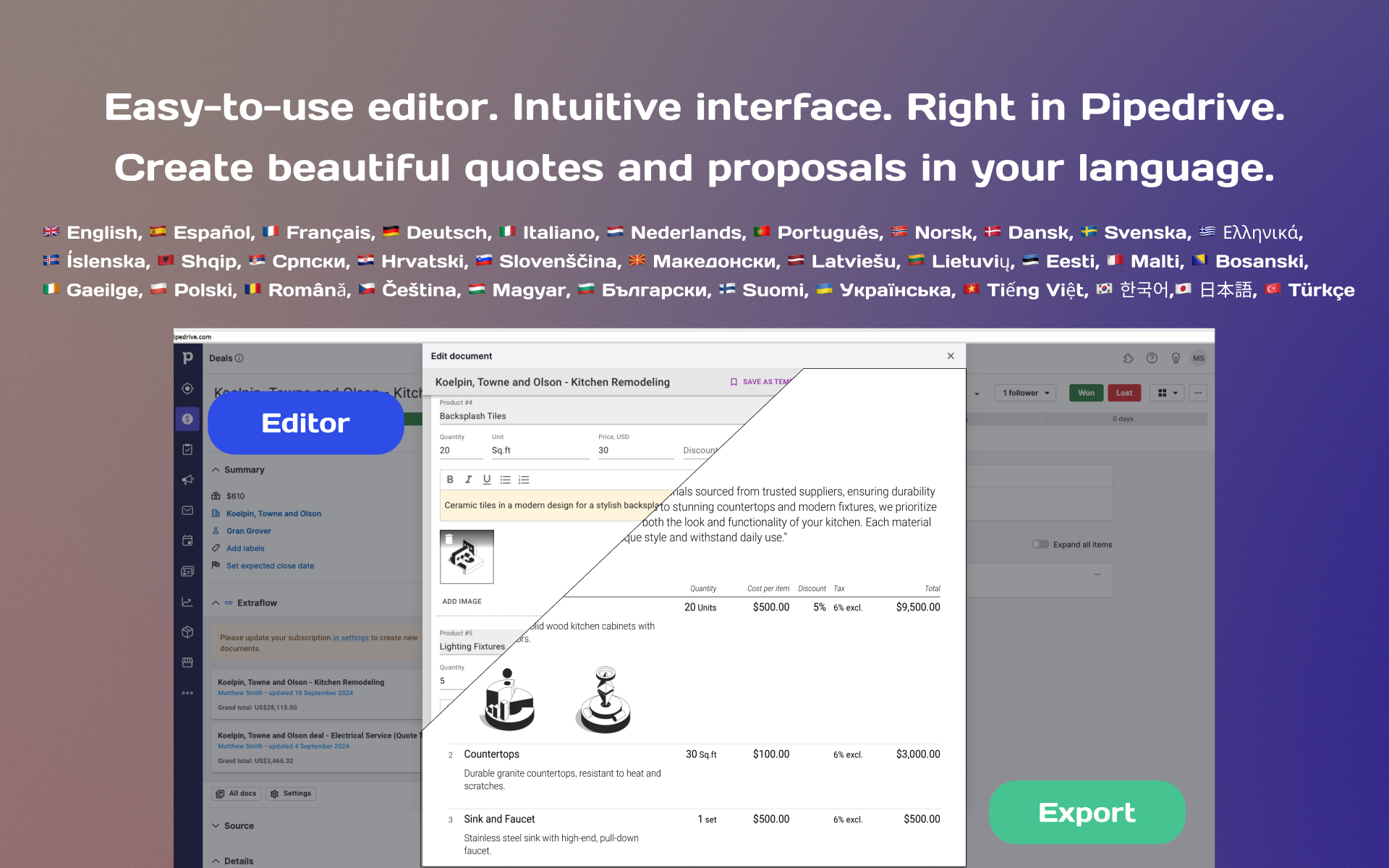Open Campaigns via the megaphone sidebar icon
The image size is (1389, 868).
(x=187, y=480)
